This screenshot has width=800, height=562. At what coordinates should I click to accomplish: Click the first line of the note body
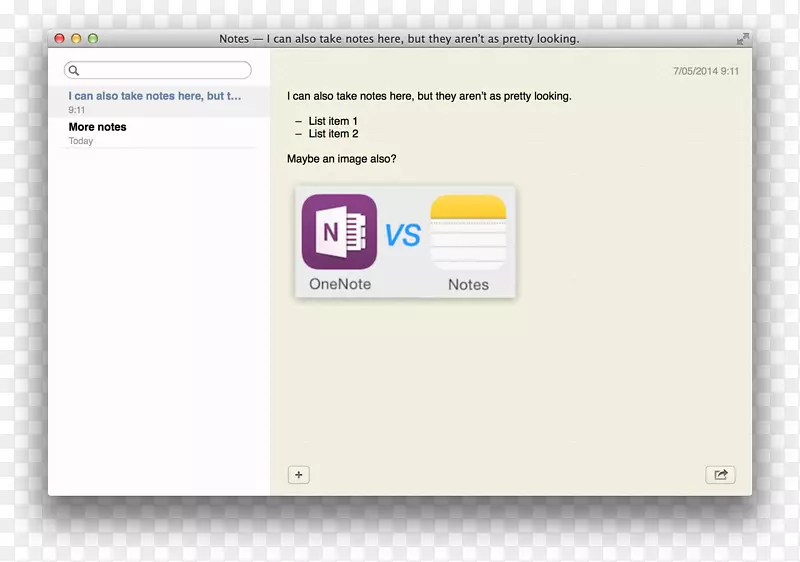click(x=429, y=96)
